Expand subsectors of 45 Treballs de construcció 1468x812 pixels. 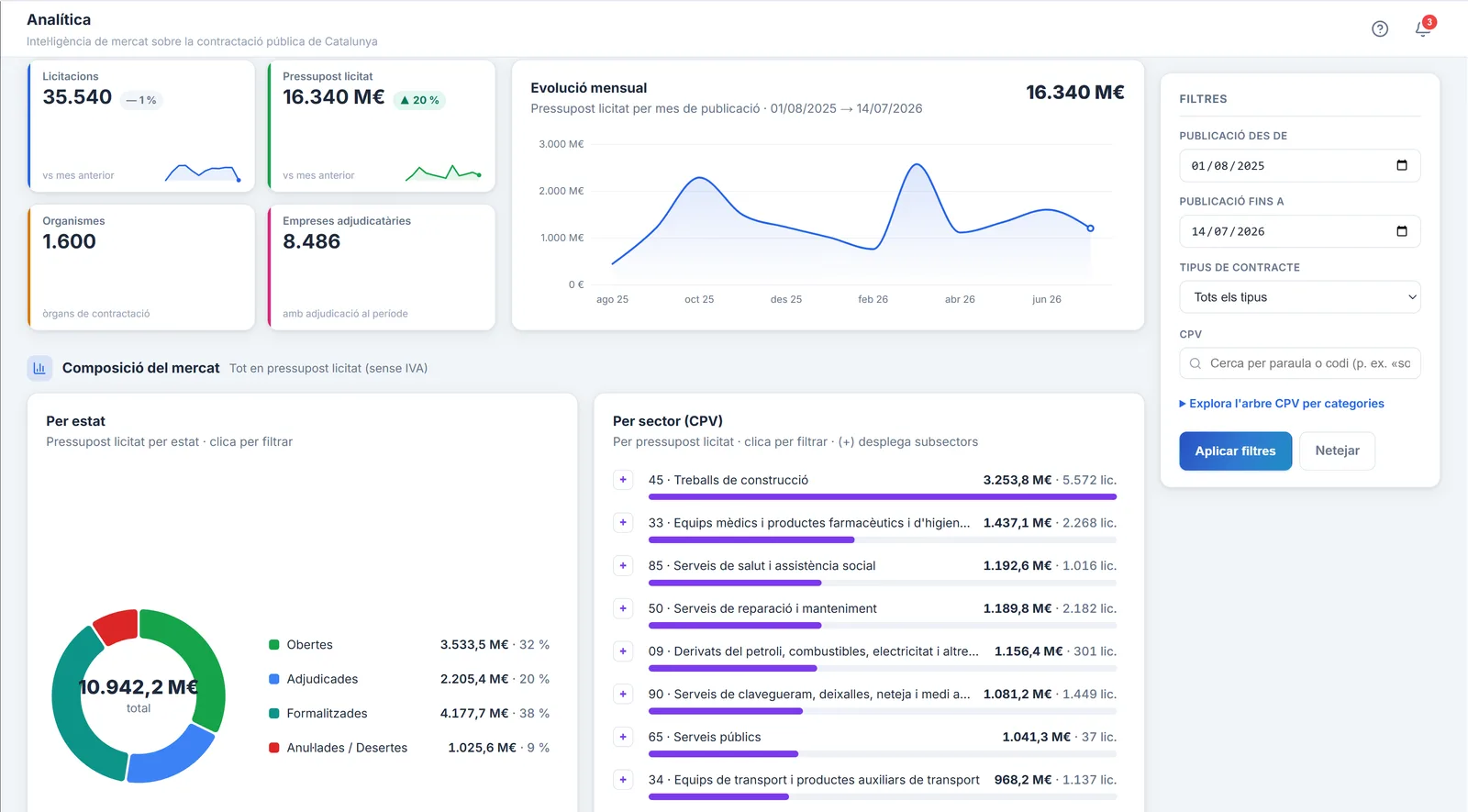point(623,480)
